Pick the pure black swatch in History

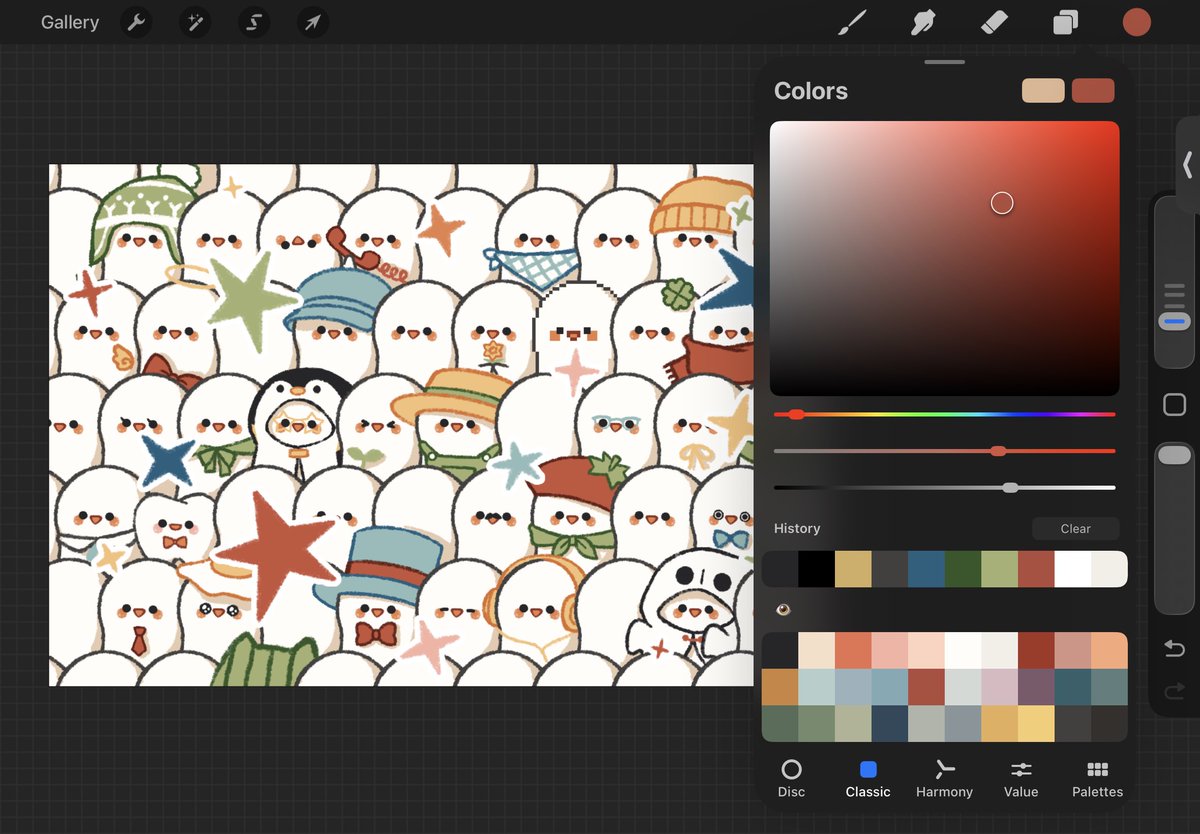[816, 569]
